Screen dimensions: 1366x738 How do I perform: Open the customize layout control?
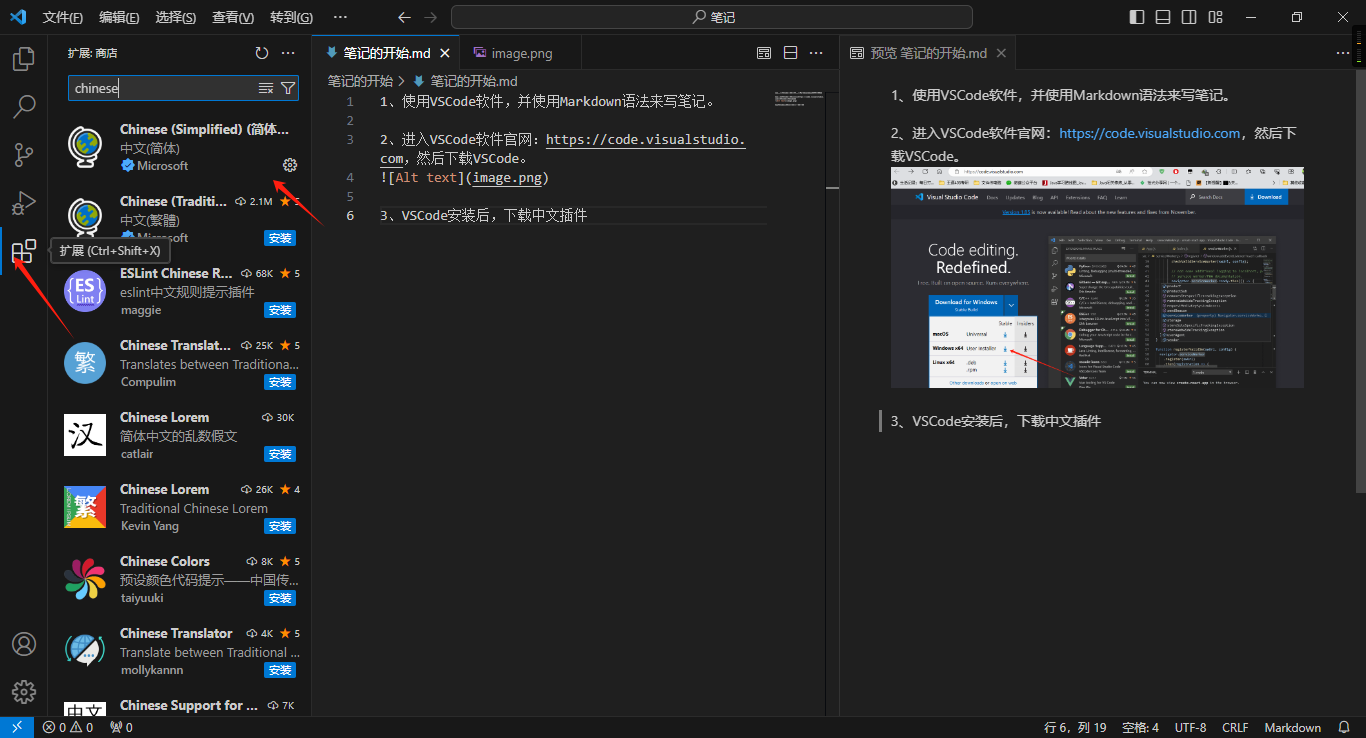pos(1215,17)
